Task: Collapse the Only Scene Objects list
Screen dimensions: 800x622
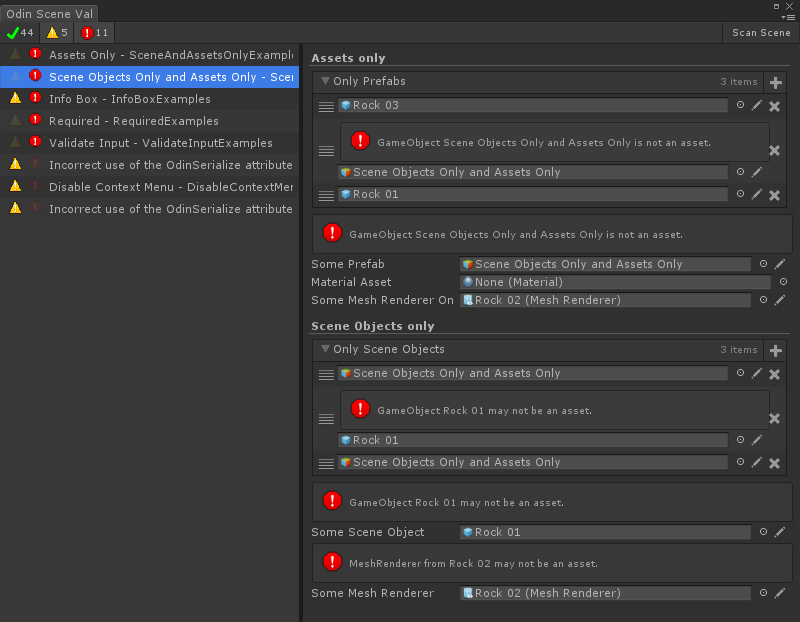Action: [x=325, y=349]
